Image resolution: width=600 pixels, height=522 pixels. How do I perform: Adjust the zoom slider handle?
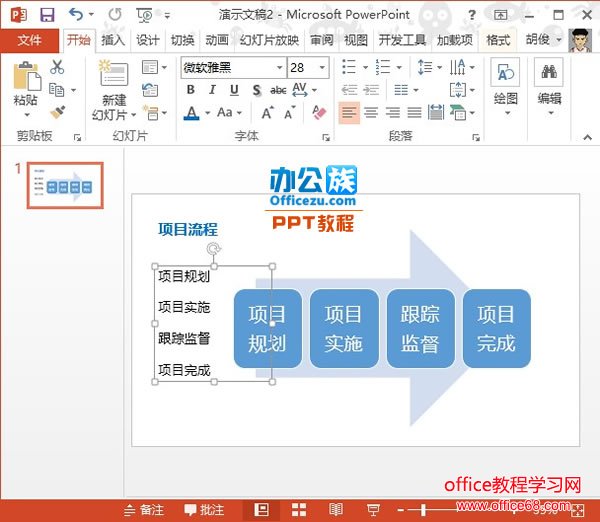tap(423, 510)
